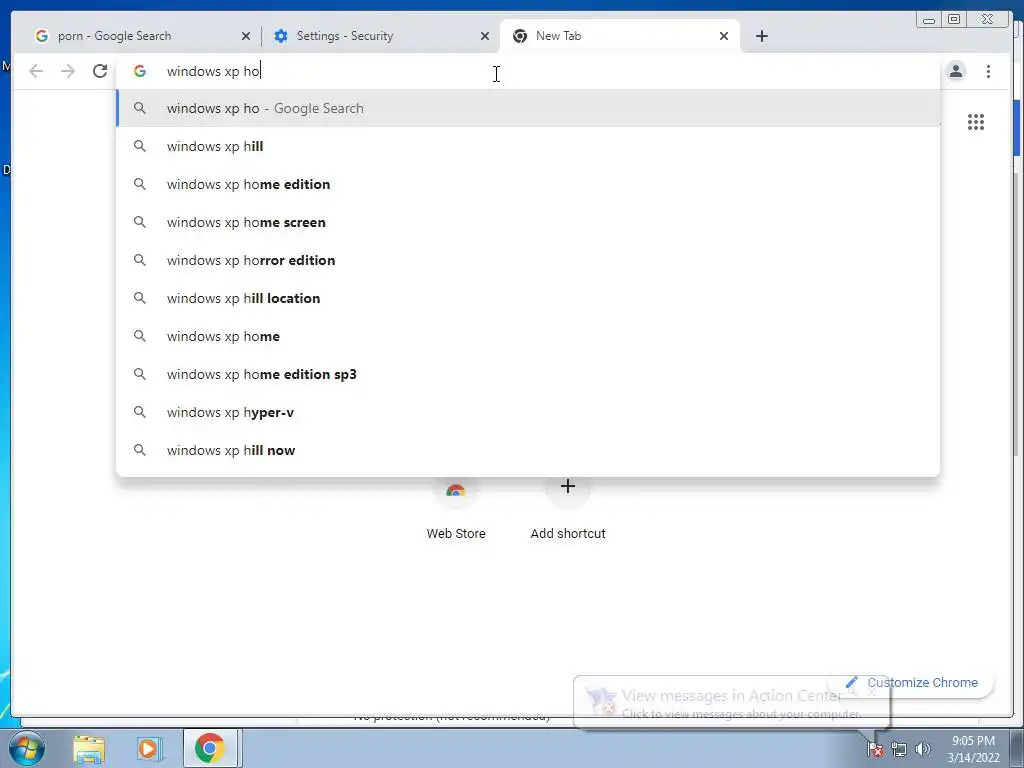Click the Customize Chrome button
Viewport: 1024px width, 768px height.
coord(912,682)
